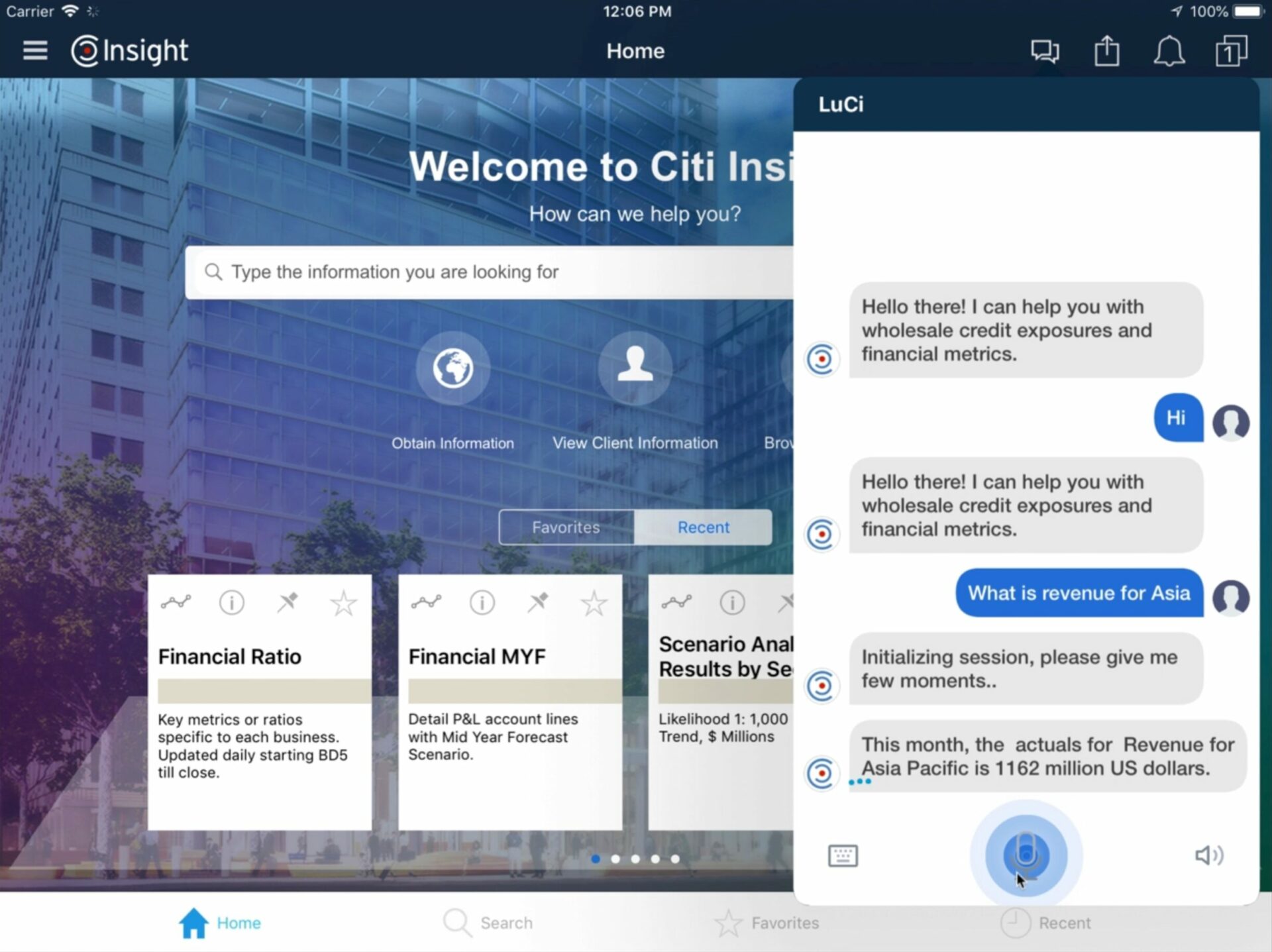This screenshot has width=1272, height=952.
Task: Pin the Financial MYF card
Action: 538,602
